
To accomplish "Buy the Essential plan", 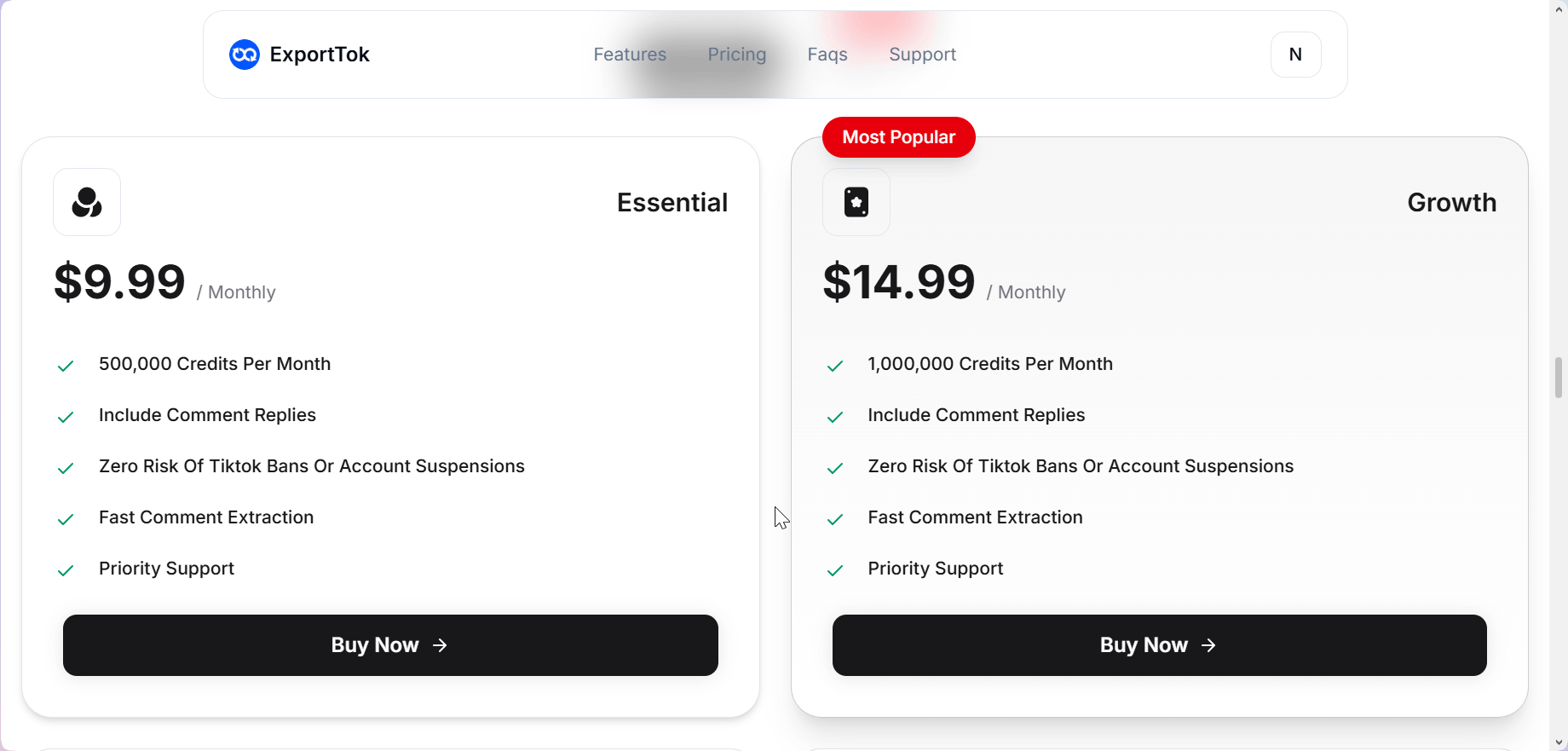I will [x=390, y=645].
